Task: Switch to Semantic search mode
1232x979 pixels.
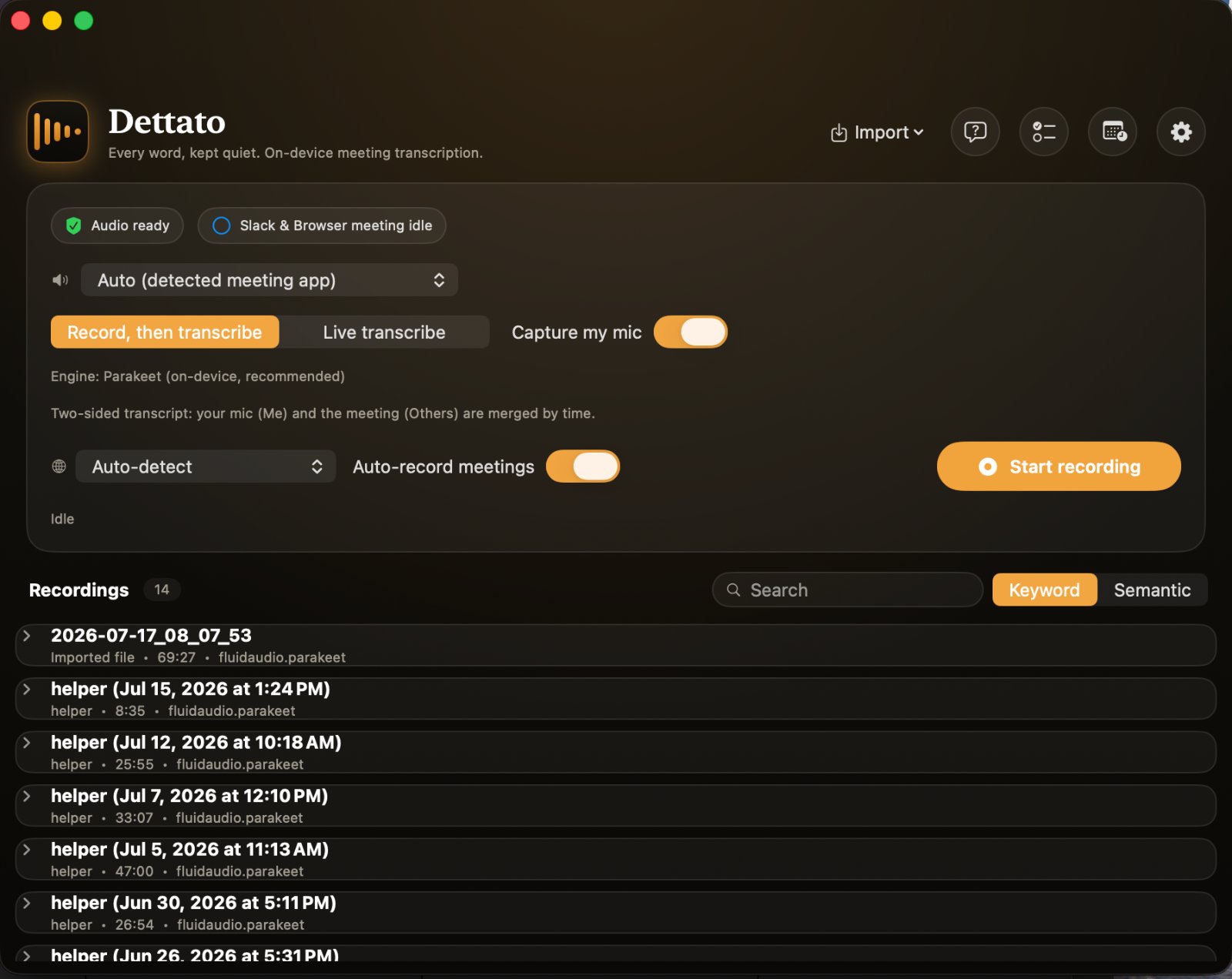Action: pyautogui.click(x=1152, y=590)
